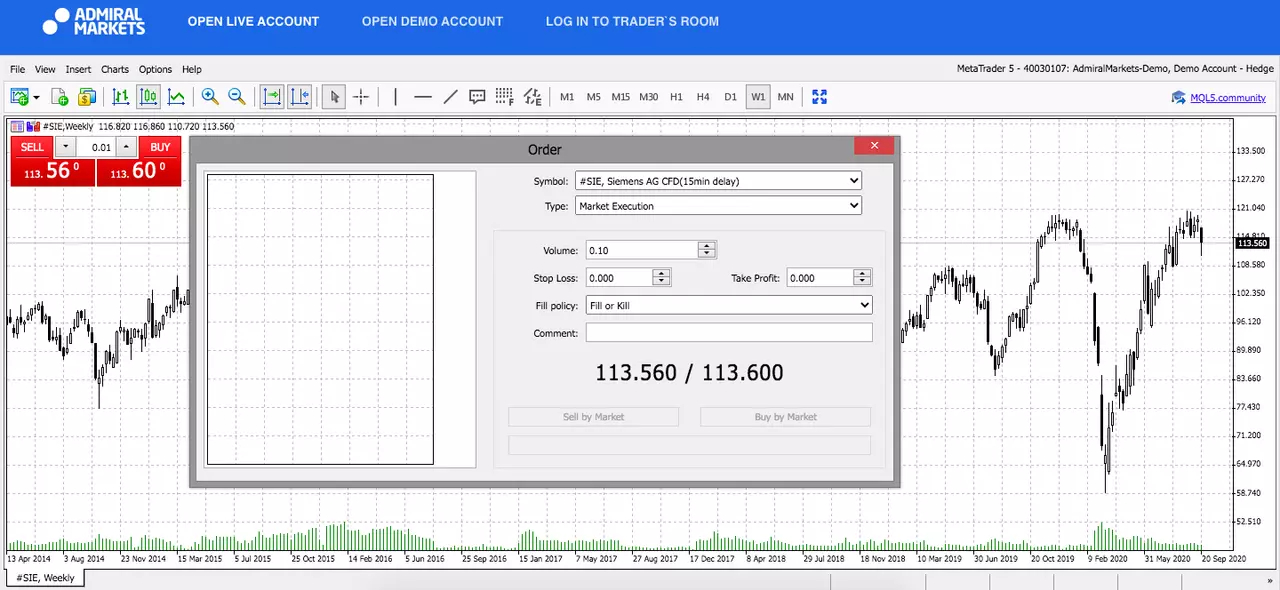Select the horizontal line tool

pos(423,97)
